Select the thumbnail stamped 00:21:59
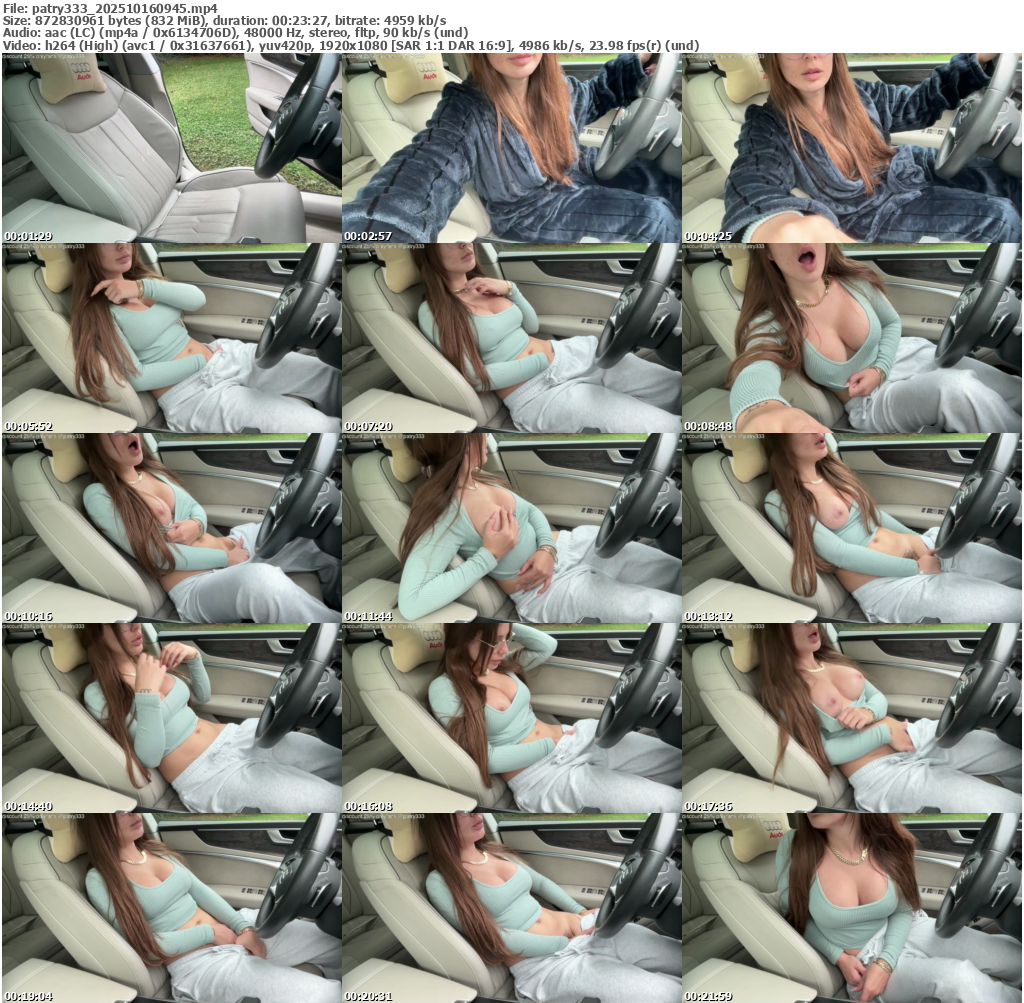Image resolution: width=1024 pixels, height=1003 pixels. 852,908
